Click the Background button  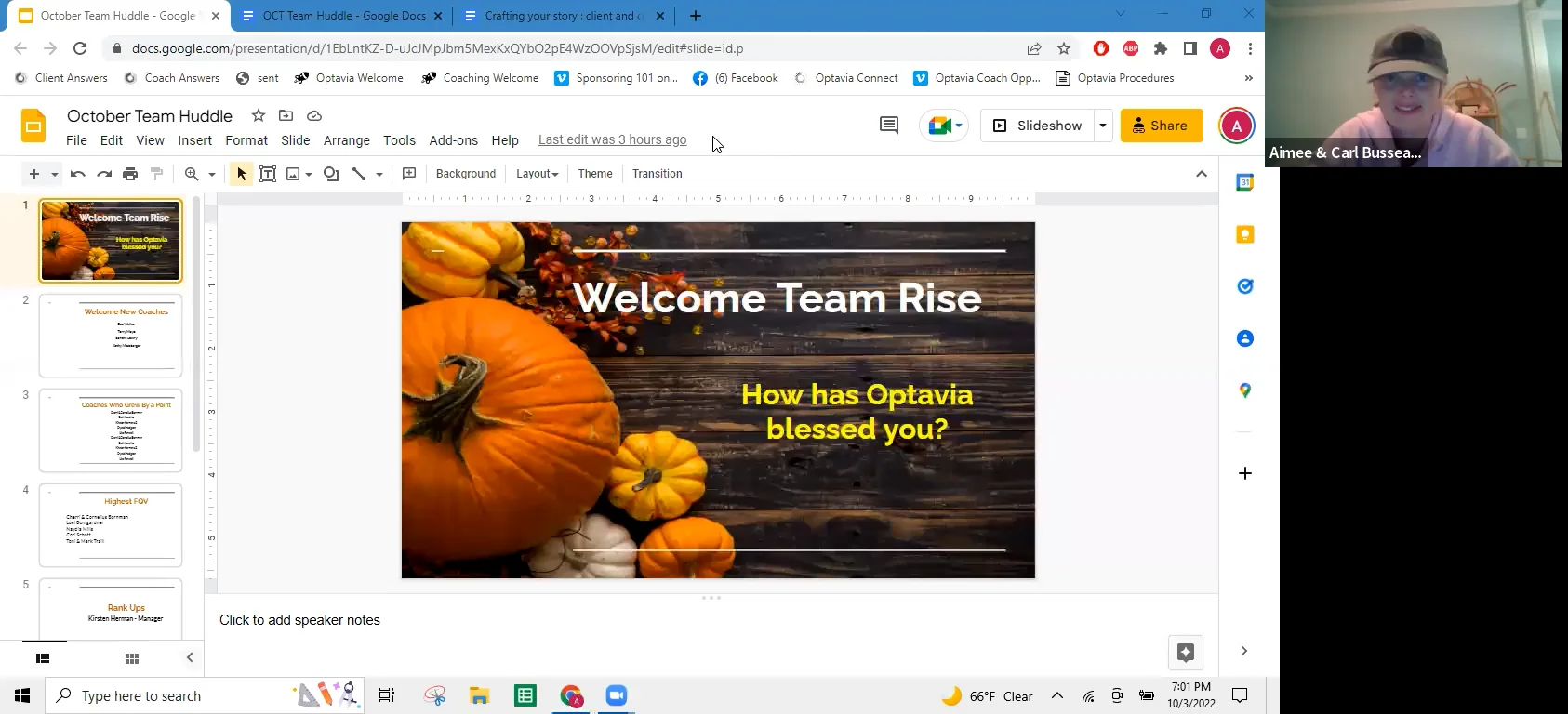click(x=466, y=174)
